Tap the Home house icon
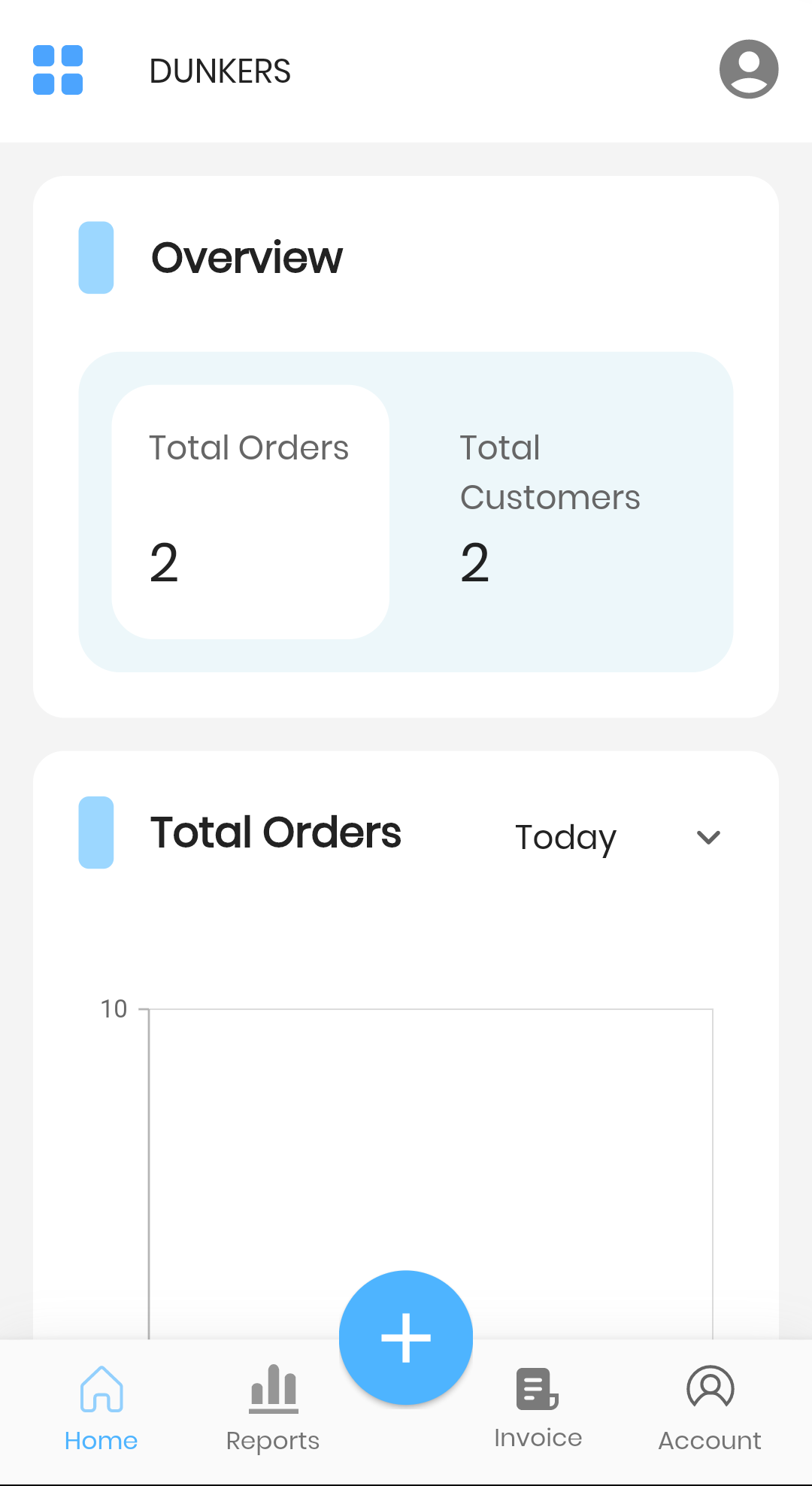The image size is (812, 1486). click(x=101, y=1388)
